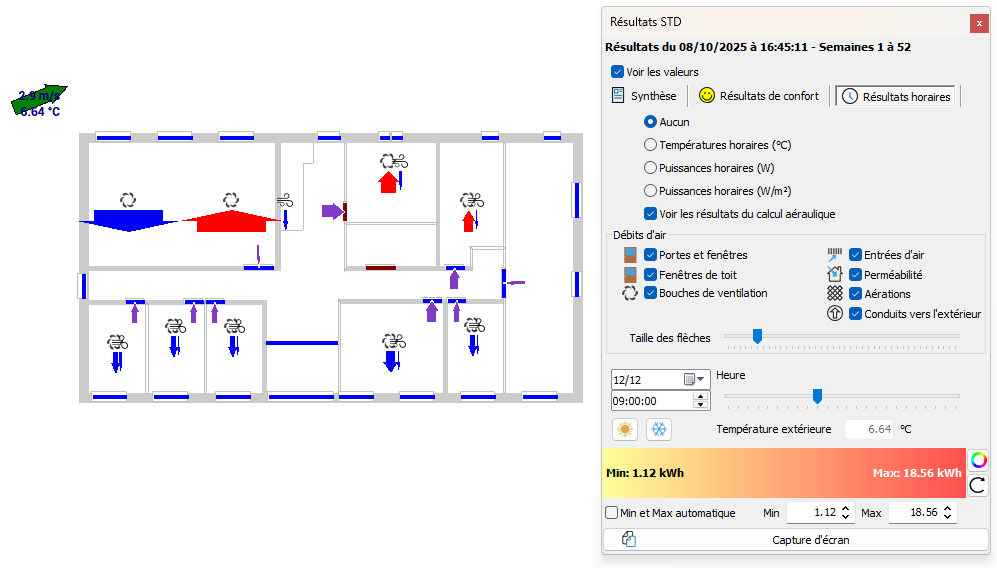
Task: Click the green wind direction arrow
Action: [x=39, y=99]
